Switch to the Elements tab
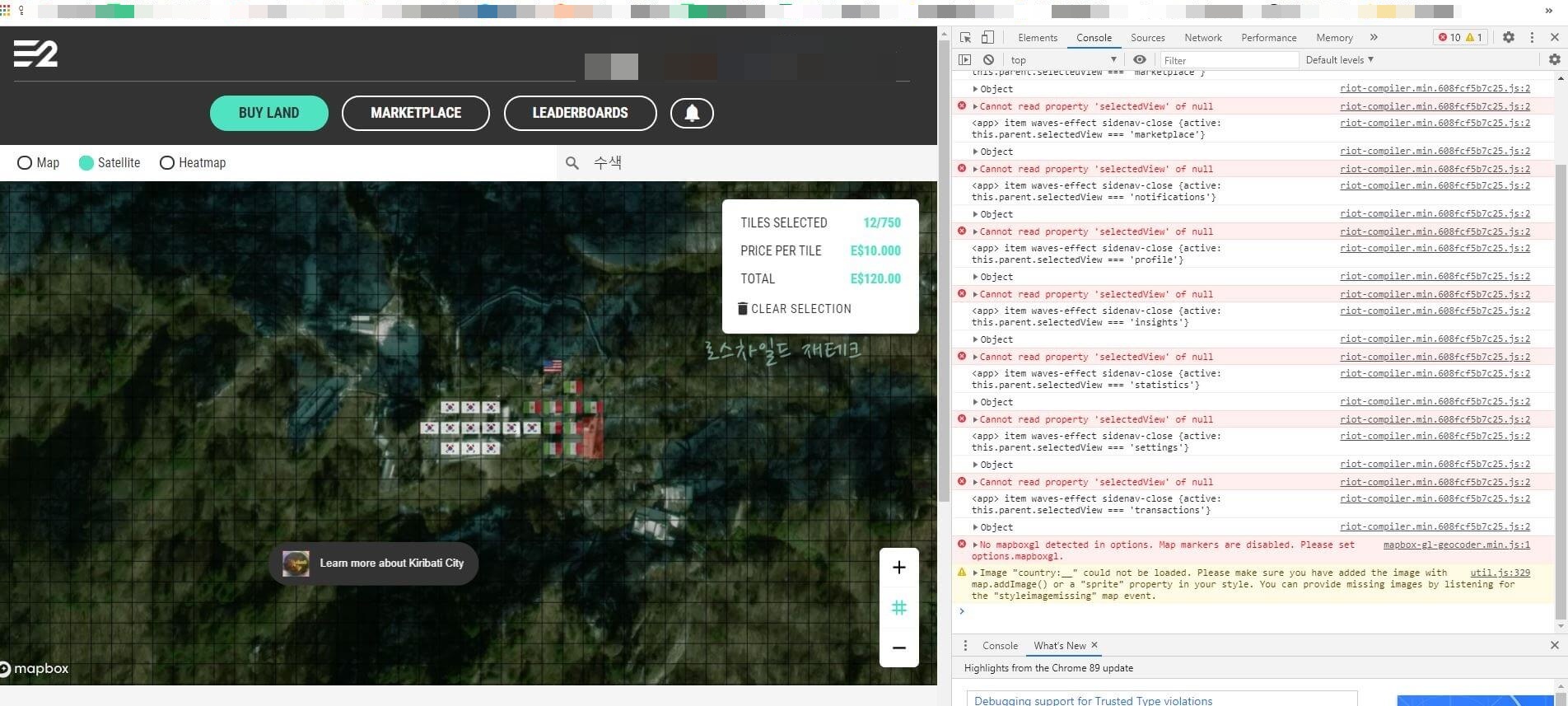This screenshot has height=706, width=1568. point(1037,37)
